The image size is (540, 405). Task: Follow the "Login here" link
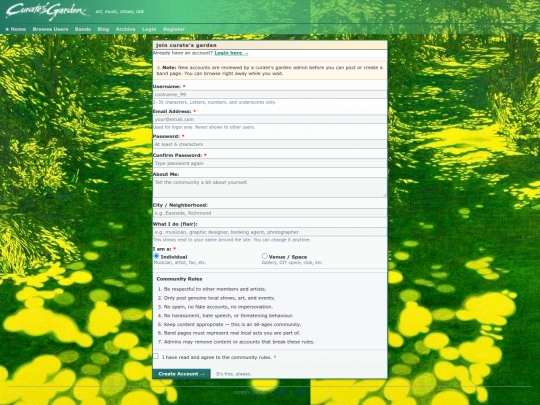231,53
